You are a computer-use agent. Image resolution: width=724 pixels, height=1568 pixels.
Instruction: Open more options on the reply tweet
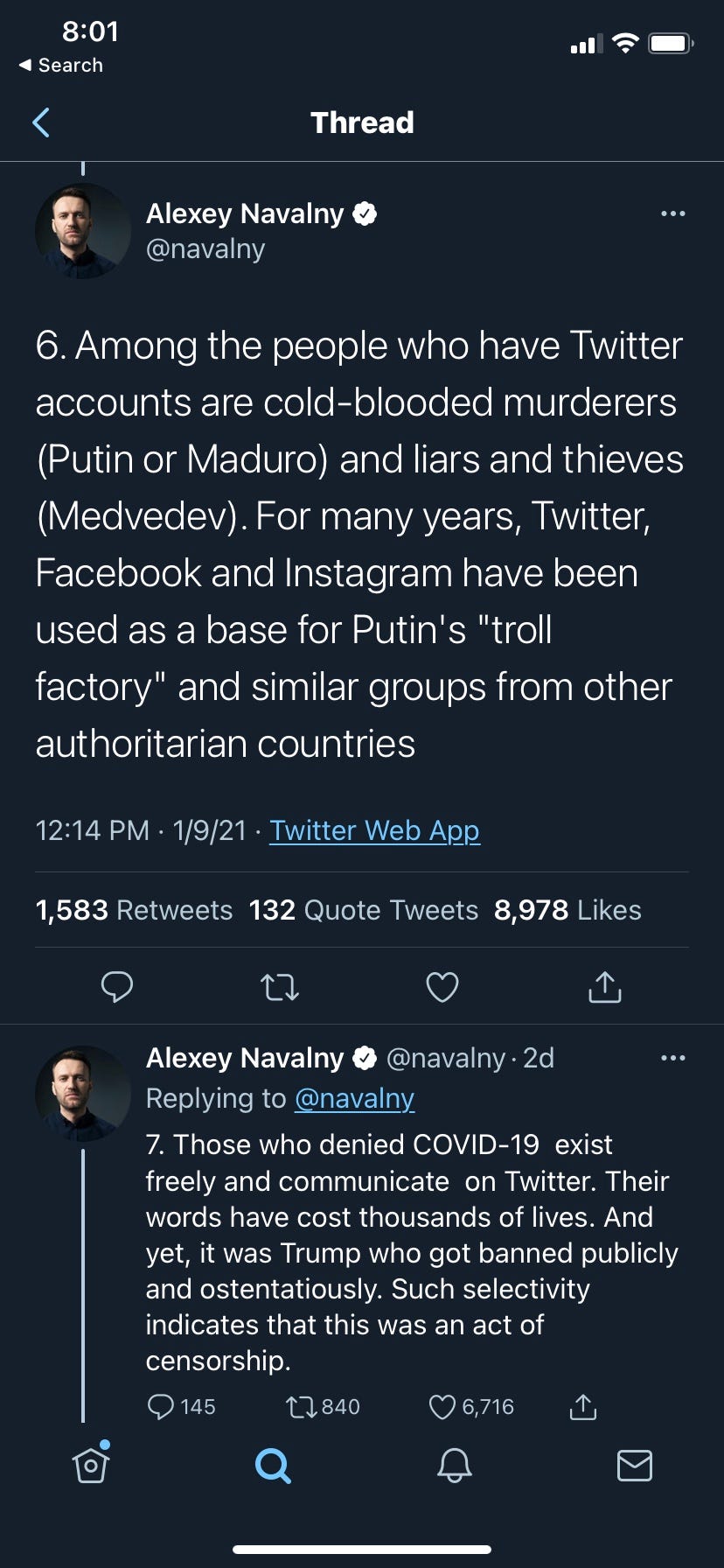tap(672, 1058)
